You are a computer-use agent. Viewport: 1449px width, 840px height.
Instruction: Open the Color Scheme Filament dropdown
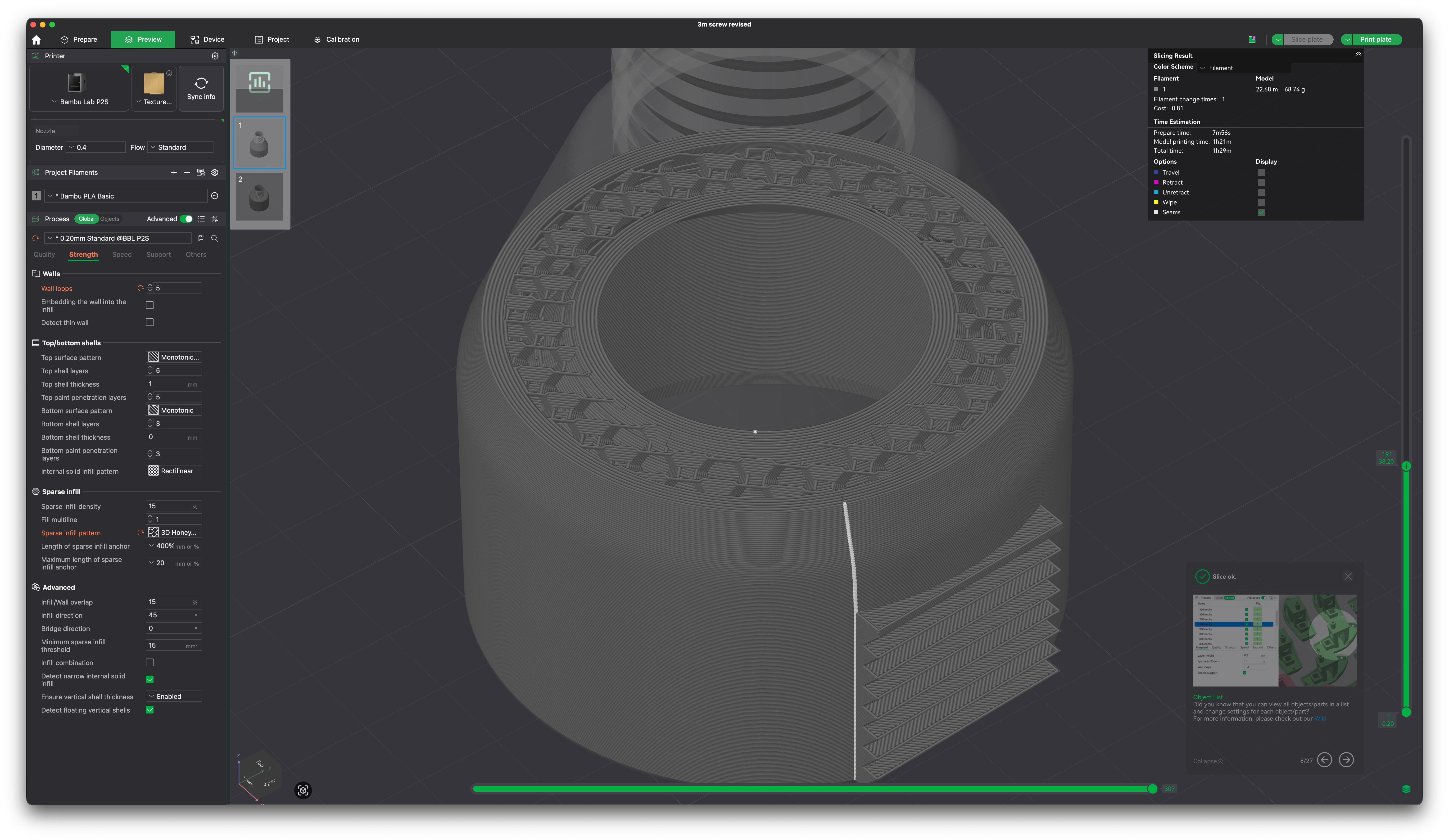click(x=1244, y=68)
